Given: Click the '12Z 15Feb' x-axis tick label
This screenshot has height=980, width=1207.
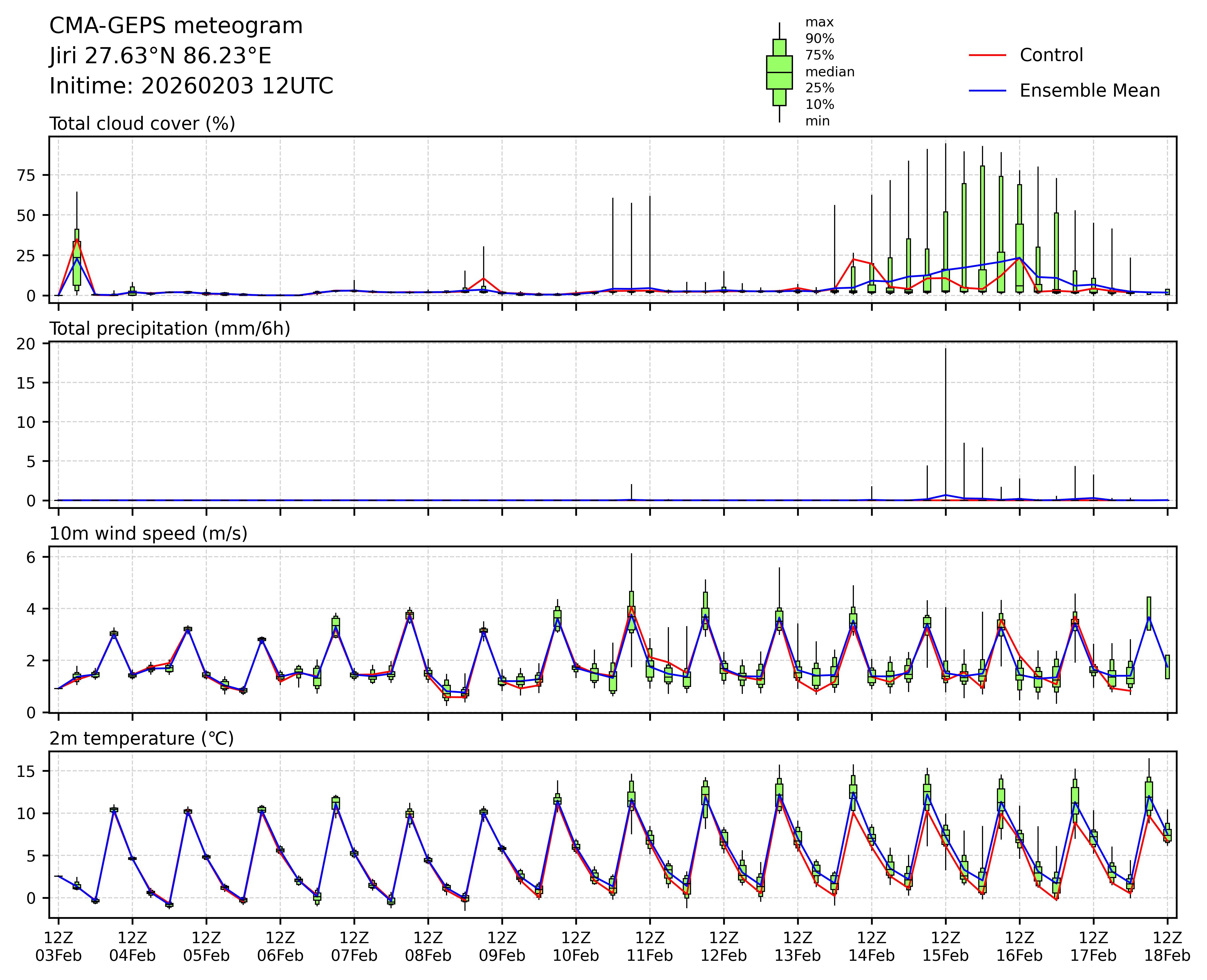Looking at the screenshot, I should 946,947.
